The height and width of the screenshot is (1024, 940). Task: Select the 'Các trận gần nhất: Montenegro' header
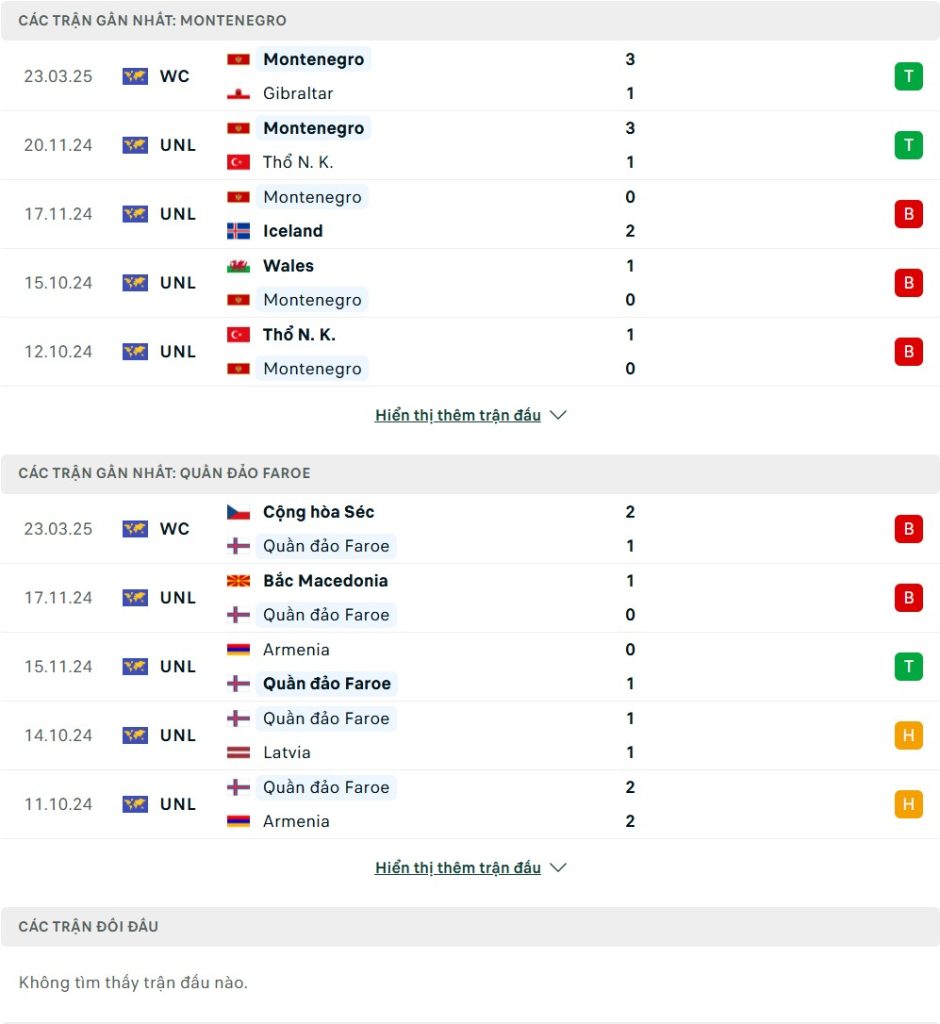[x=470, y=20]
